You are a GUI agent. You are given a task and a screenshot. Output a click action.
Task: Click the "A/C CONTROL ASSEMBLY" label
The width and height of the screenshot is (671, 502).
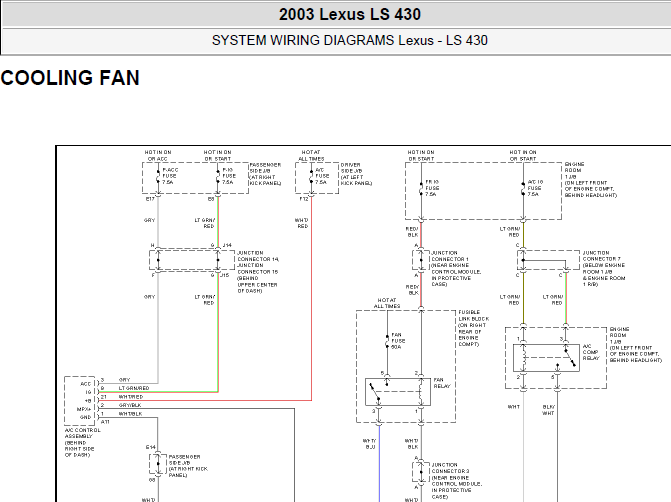(83, 443)
